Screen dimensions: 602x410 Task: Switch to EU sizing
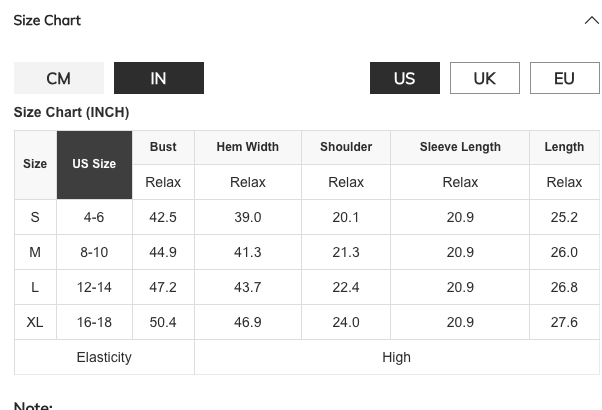coord(565,78)
